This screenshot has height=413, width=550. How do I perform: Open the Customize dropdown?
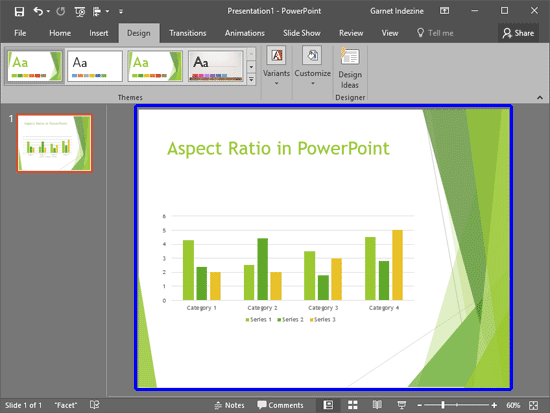[313, 83]
